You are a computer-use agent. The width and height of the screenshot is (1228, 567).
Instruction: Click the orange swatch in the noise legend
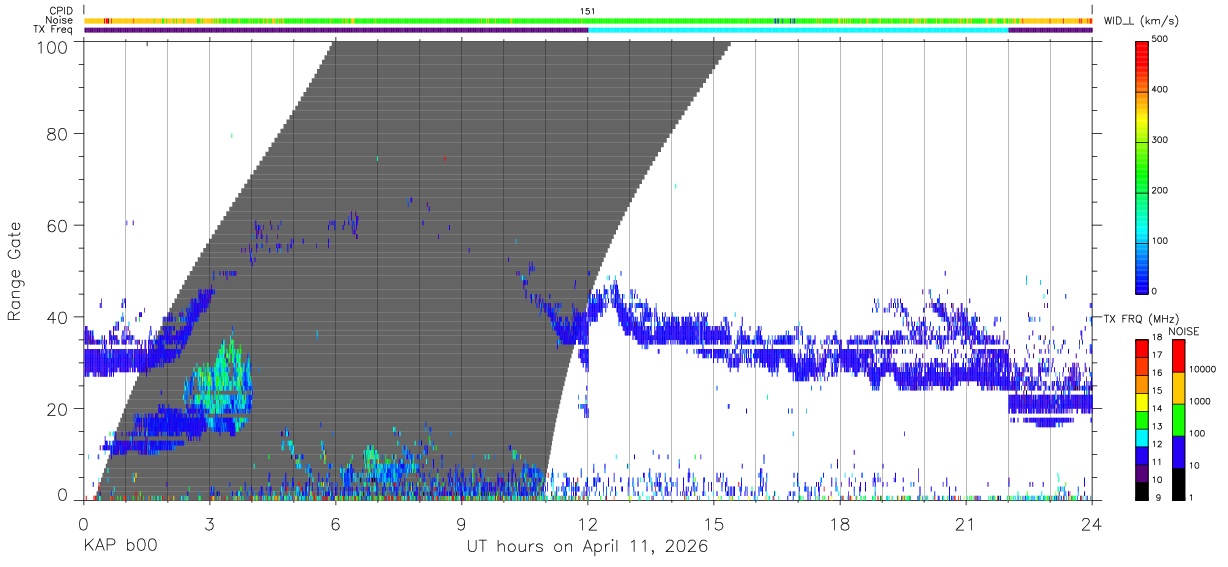tap(1177, 387)
